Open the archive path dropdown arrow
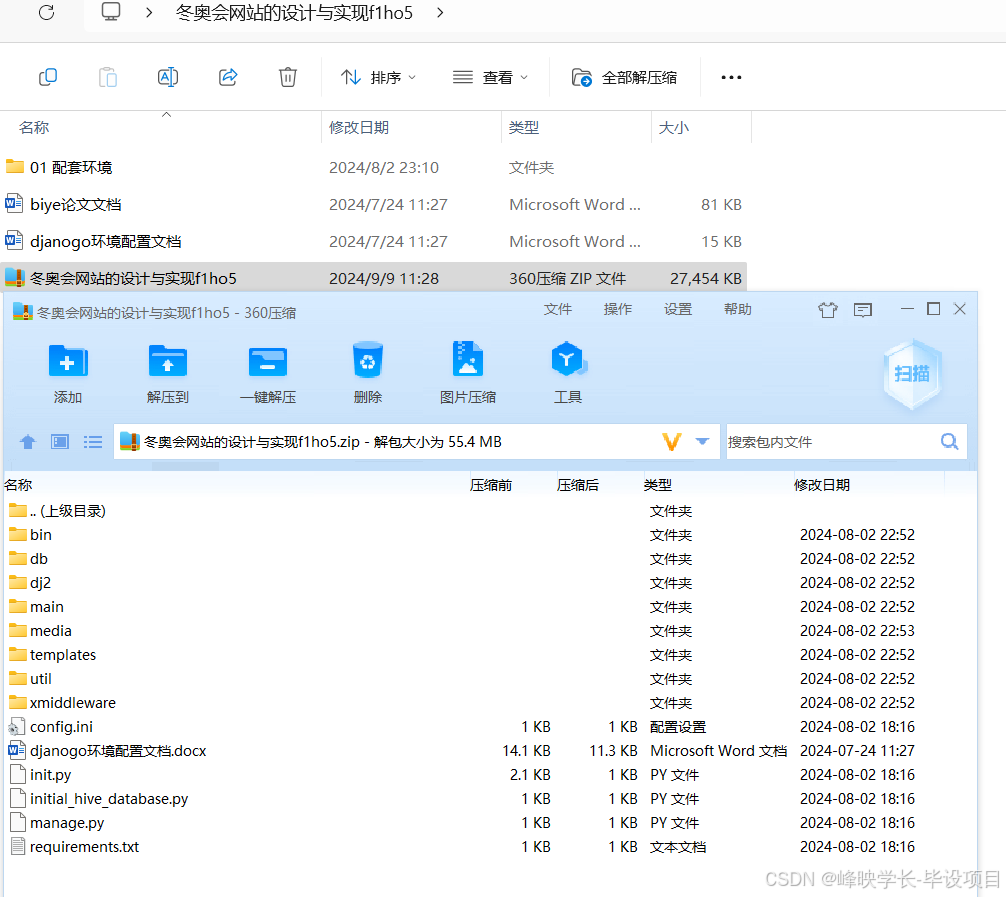 pos(701,441)
